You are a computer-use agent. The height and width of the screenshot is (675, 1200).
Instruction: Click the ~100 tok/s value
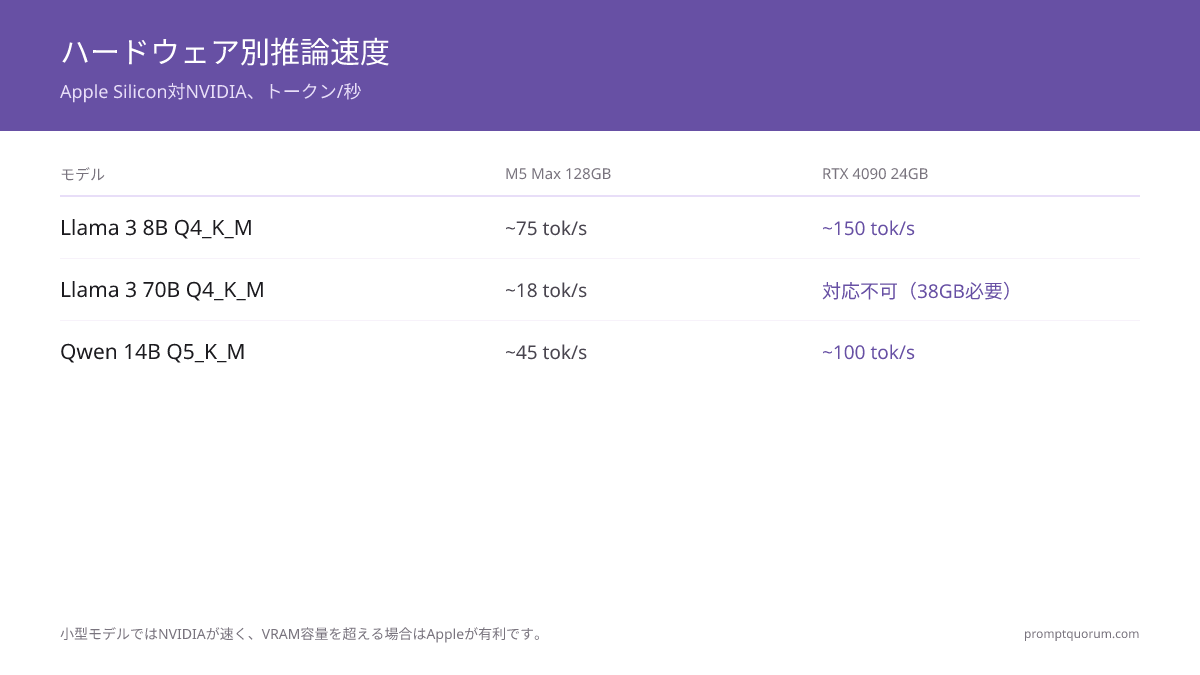click(x=868, y=352)
